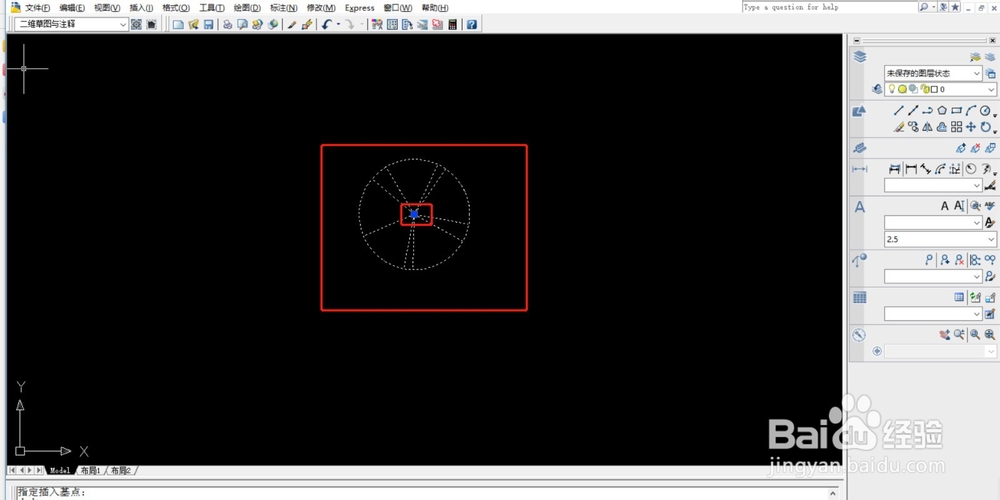Screen dimensions: 1000x500
Task: Select the Line draw tool
Action: tap(899, 110)
